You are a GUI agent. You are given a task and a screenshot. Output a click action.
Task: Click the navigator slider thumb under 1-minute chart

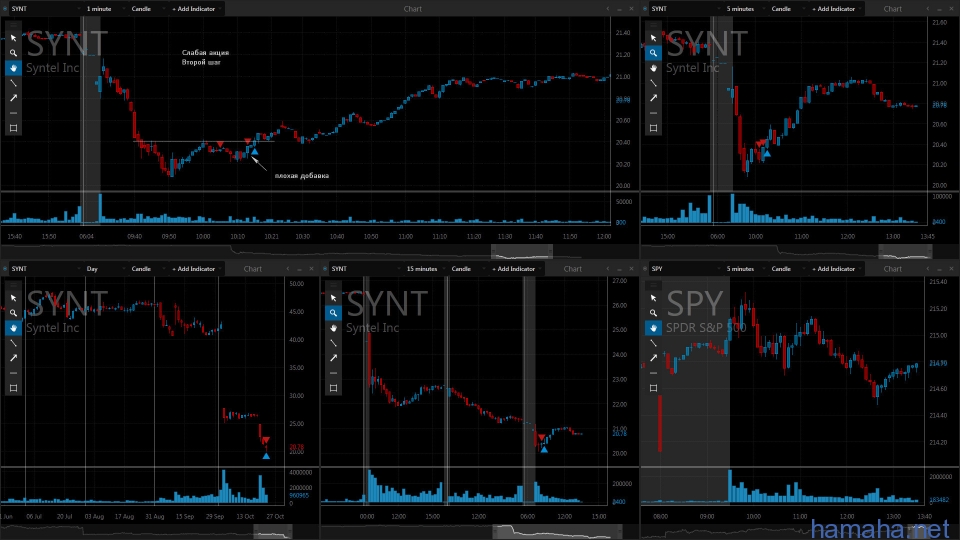click(x=522, y=252)
